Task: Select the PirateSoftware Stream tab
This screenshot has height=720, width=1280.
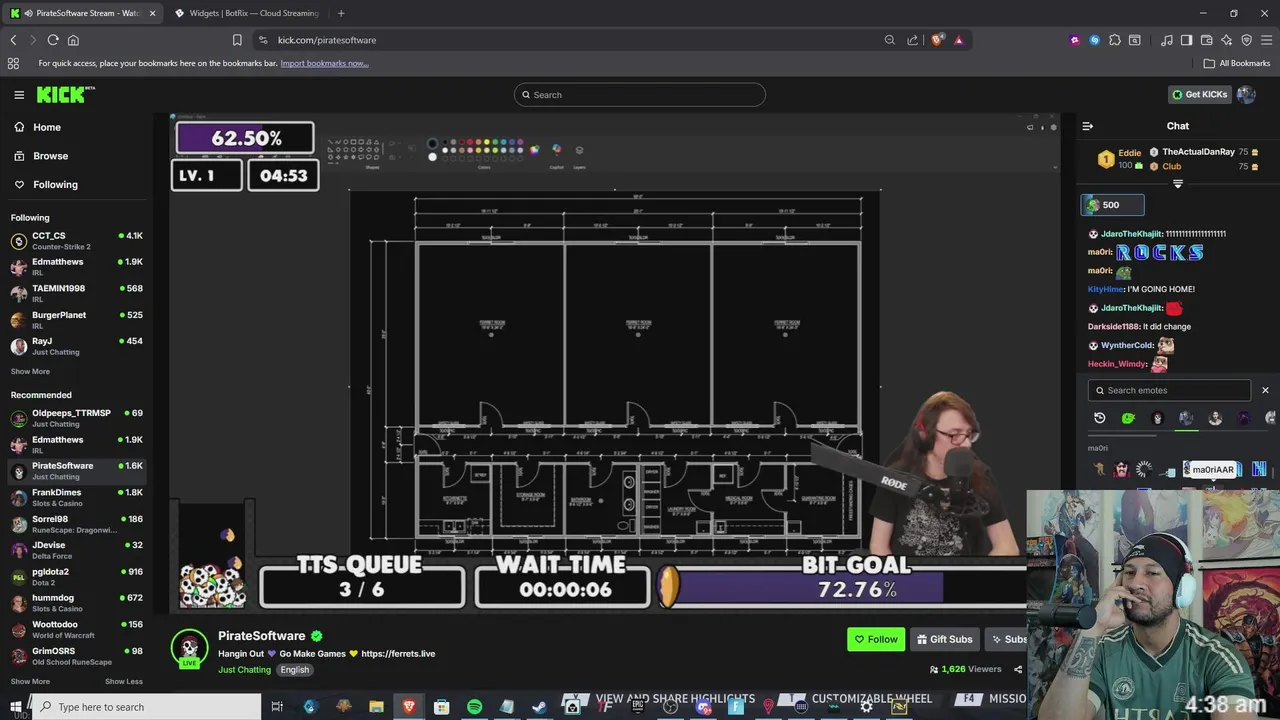Action: tap(82, 13)
